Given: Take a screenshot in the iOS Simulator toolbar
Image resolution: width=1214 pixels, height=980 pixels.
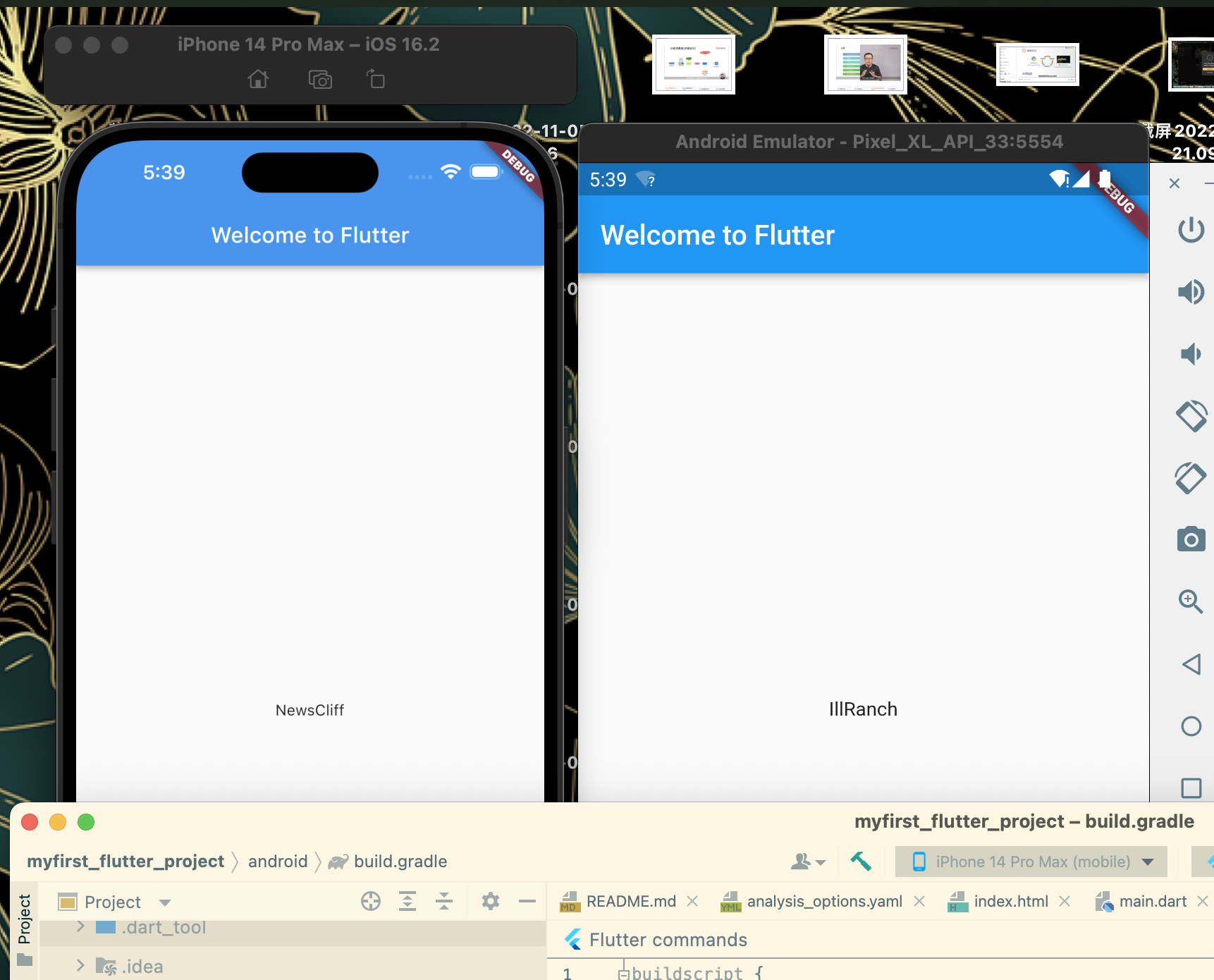Looking at the screenshot, I should (320, 79).
